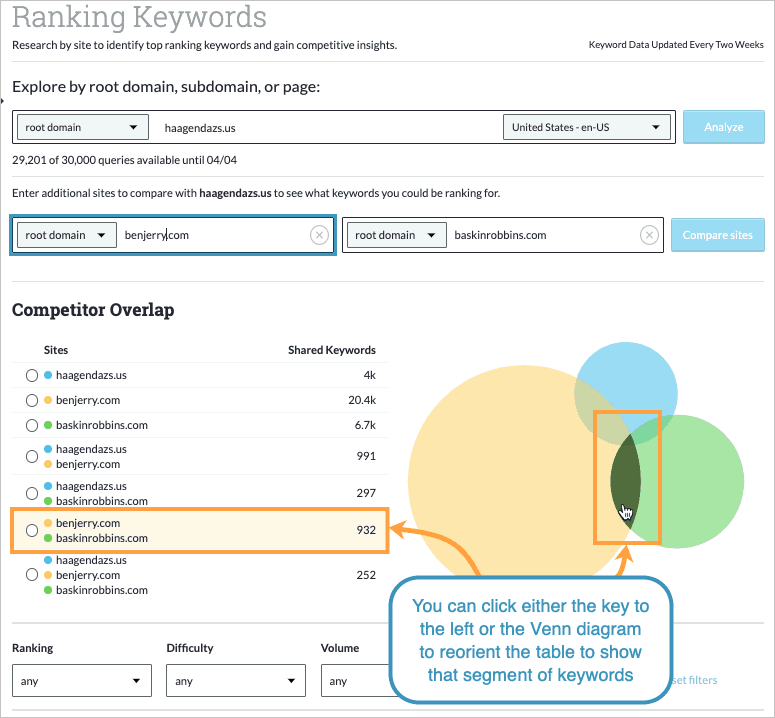Select the haagendazs.us radio button
The width and height of the screenshot is (775, 718).
click(32, 375)
